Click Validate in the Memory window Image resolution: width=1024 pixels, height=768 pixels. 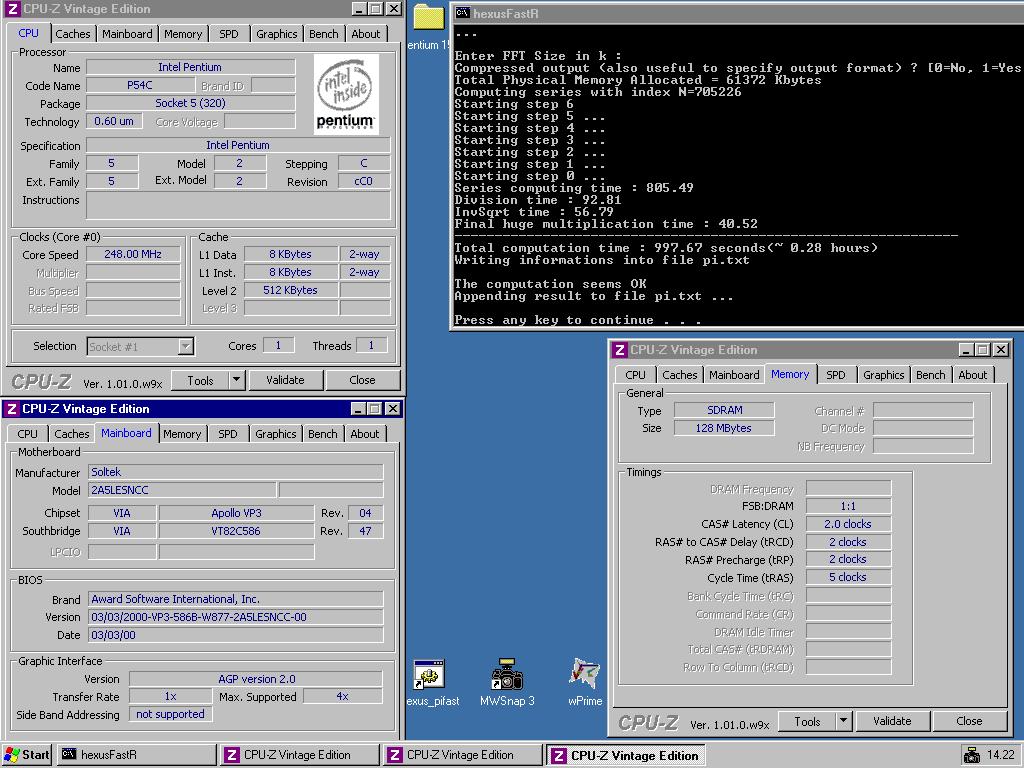(x=892, y=721)
